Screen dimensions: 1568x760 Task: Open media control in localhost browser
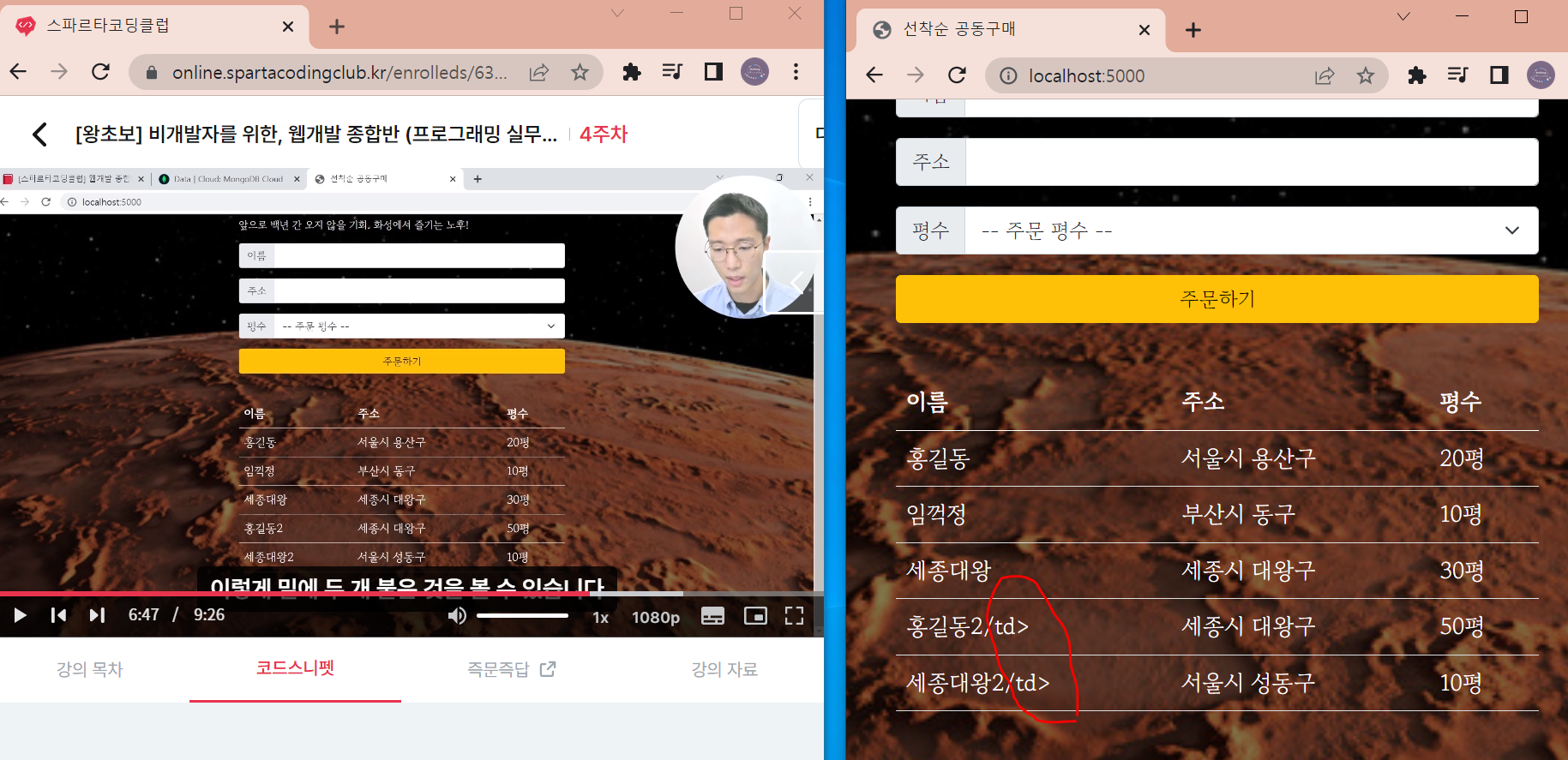point(1458,75)
